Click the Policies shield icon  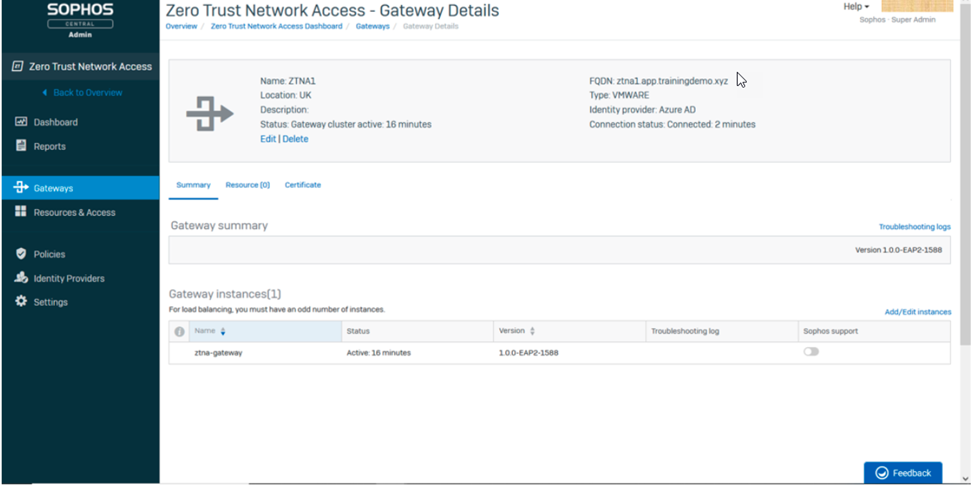click(x=21, y=254)
